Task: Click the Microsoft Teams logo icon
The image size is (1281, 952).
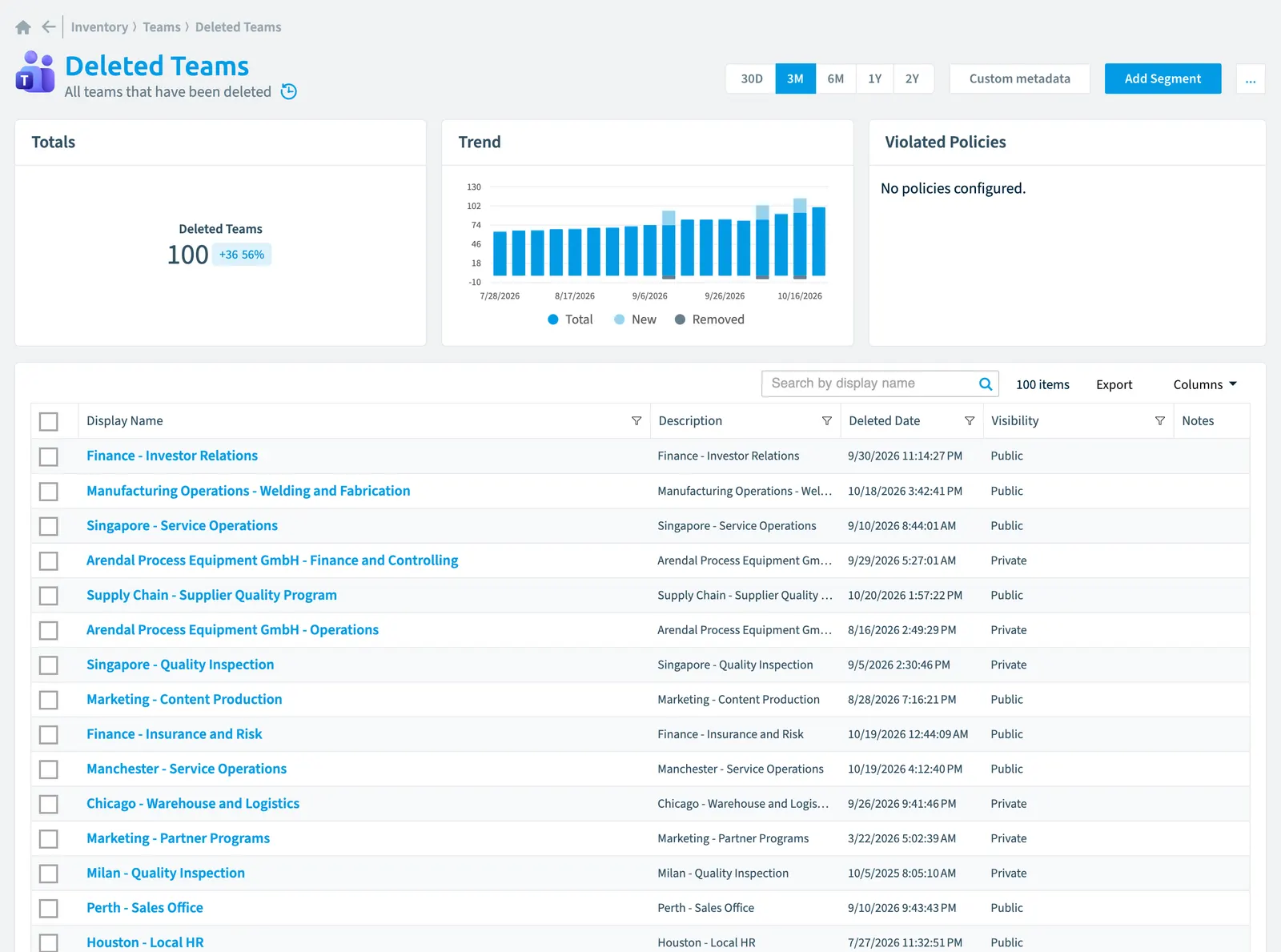Action: click(x=35, y=72)
